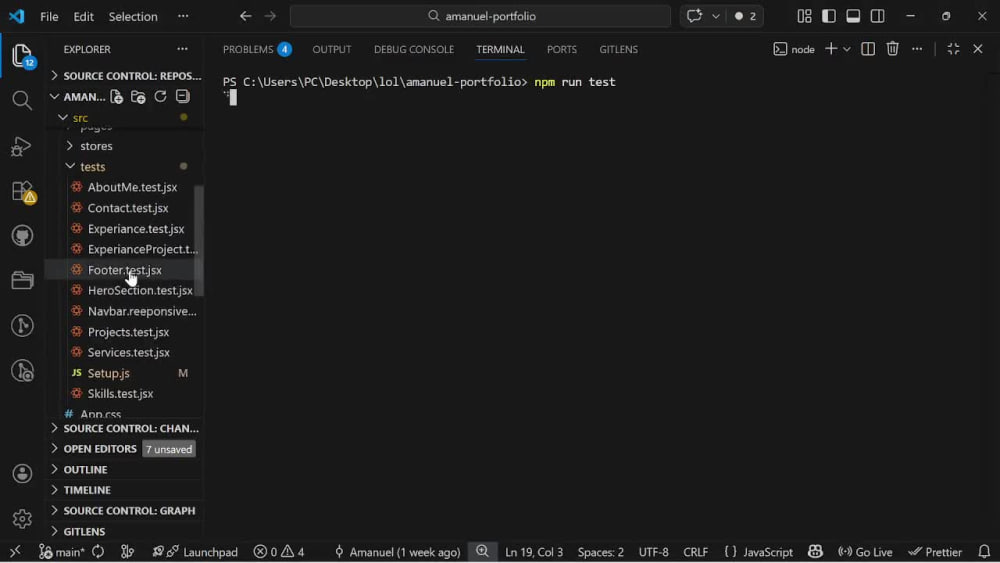Viewport: 1000px width, 563px height.
Task: Synchronize changes with the sync icon in the status bar
Action: (x=98, y=552)
